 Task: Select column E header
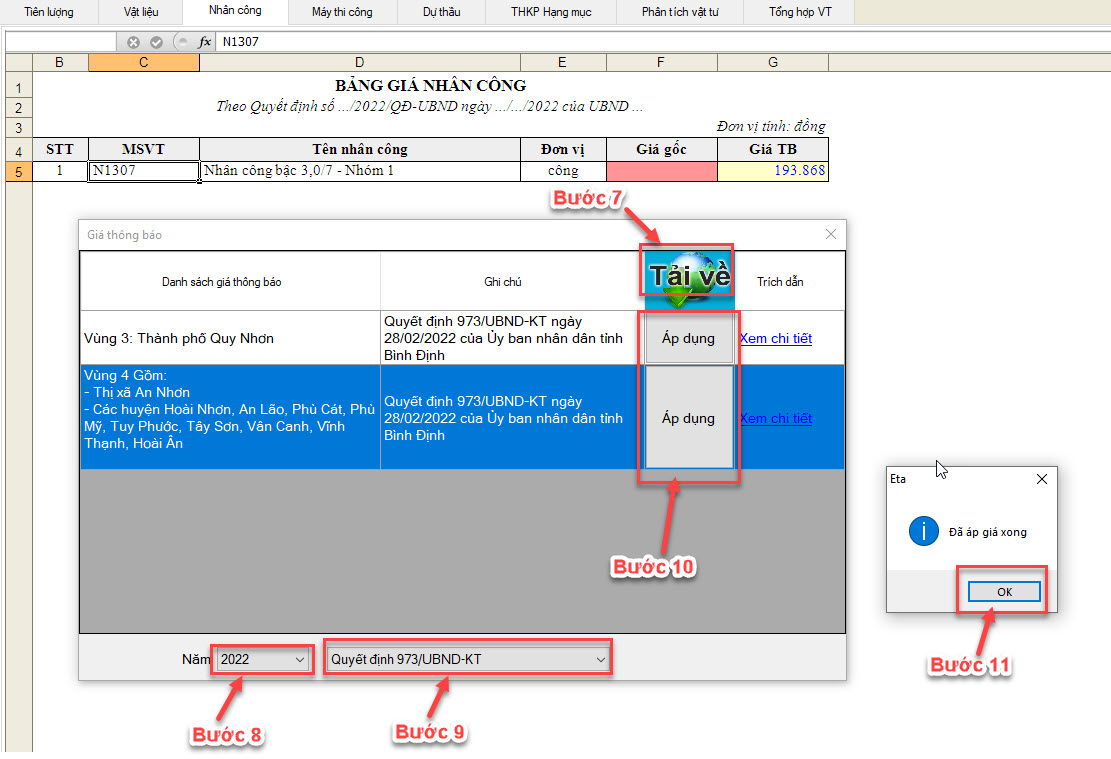click(x=563, y=62)
